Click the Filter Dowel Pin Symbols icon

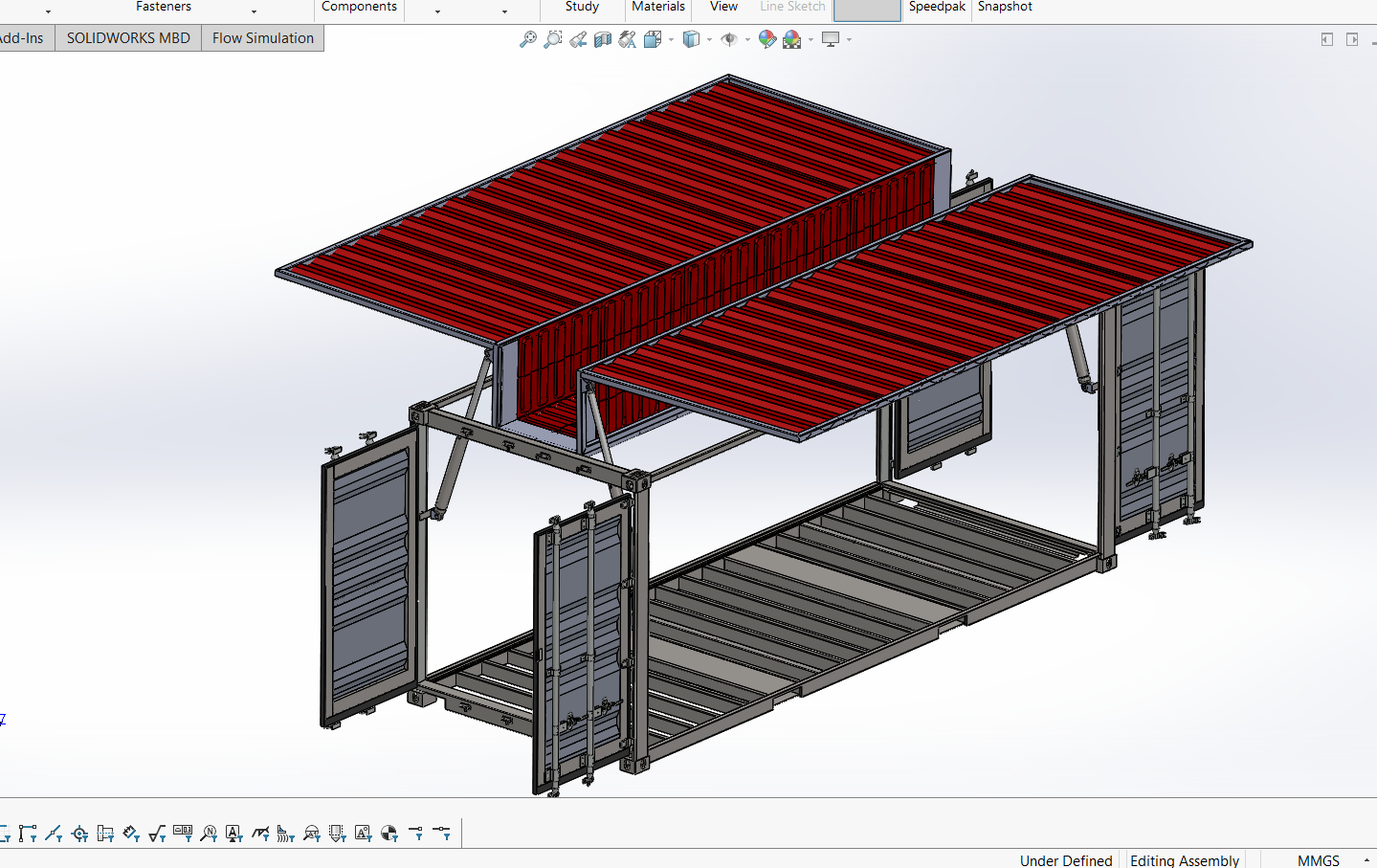click(x=389, y=834)
